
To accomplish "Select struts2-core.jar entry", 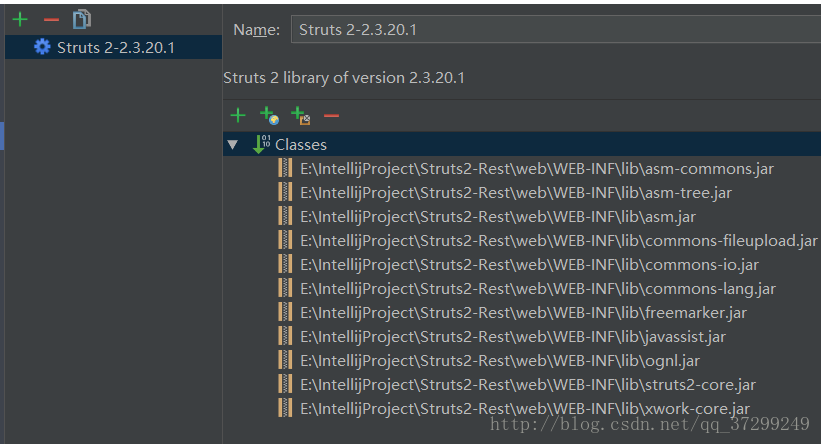I will tap(528, 385).
